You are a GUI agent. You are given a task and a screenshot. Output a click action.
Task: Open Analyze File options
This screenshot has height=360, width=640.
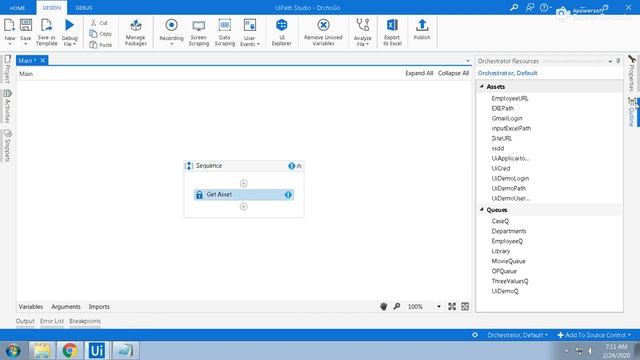click(x=362, y=32)
